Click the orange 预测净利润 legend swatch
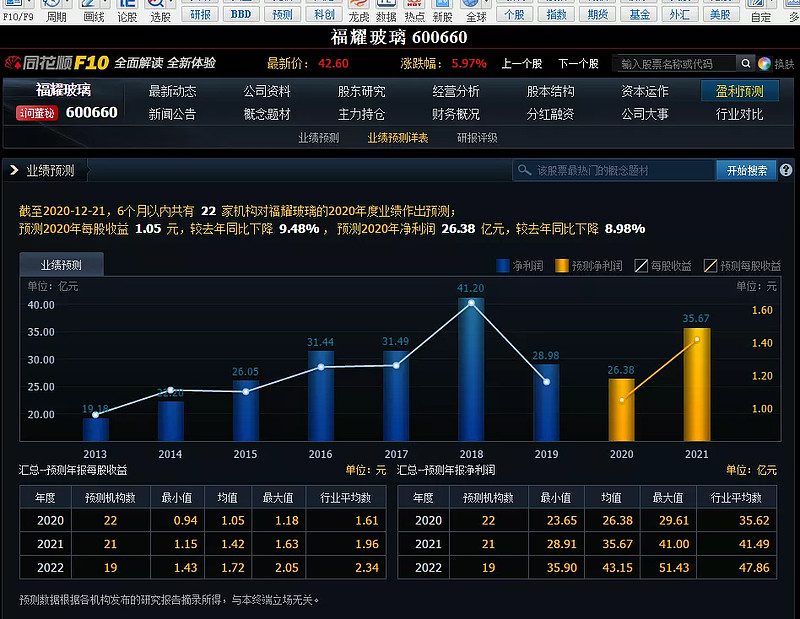The height and width of the screenshot is (619, 800). click(x=562, y=265)
